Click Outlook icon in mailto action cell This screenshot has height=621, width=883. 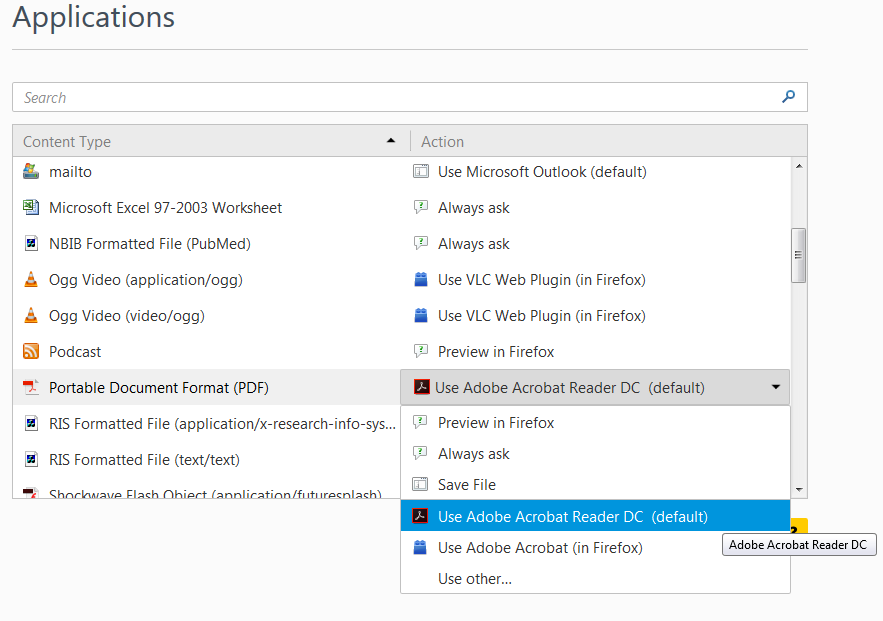(x=421, y=171)
